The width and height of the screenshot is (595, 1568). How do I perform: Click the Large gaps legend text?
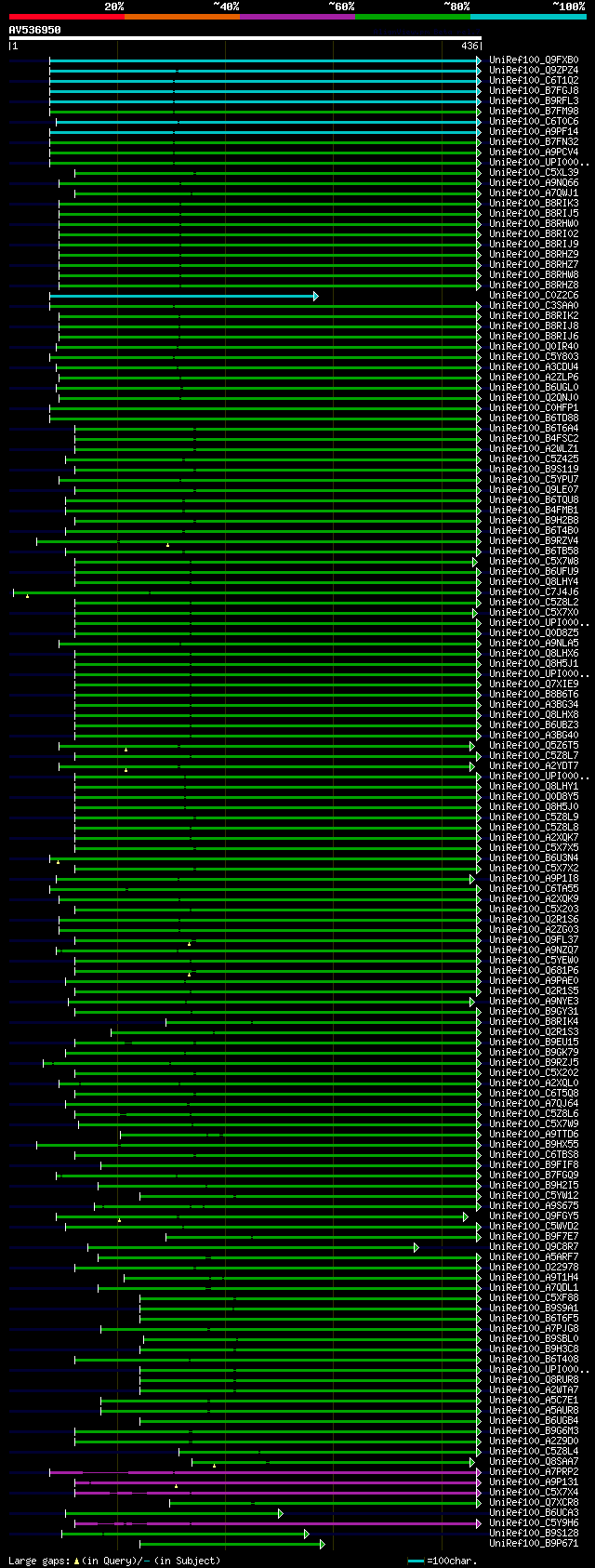[114, 1561]
